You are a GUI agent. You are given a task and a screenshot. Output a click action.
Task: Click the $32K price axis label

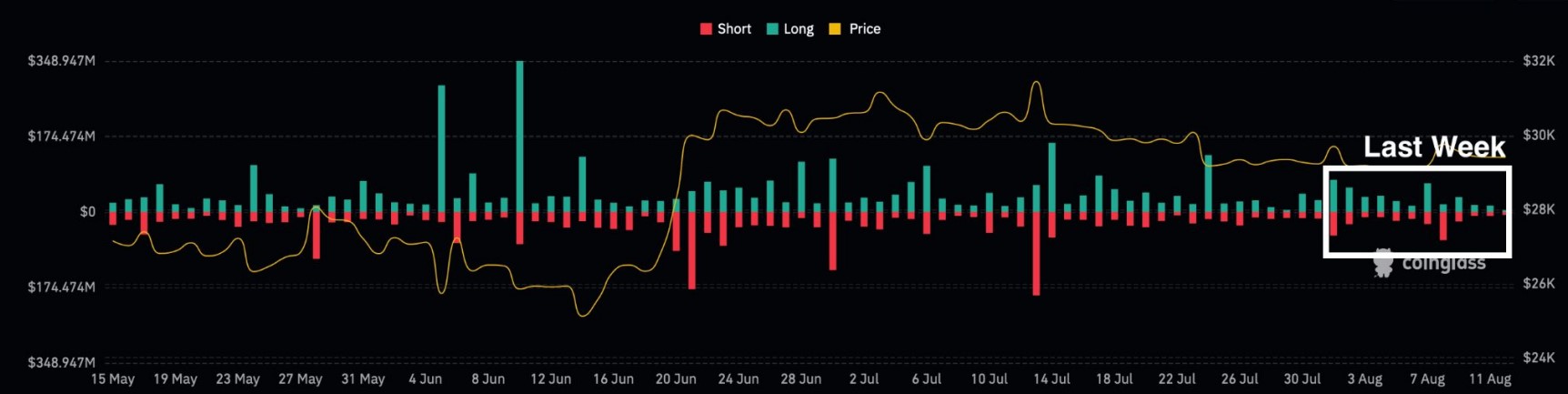tap(1539, 61)
